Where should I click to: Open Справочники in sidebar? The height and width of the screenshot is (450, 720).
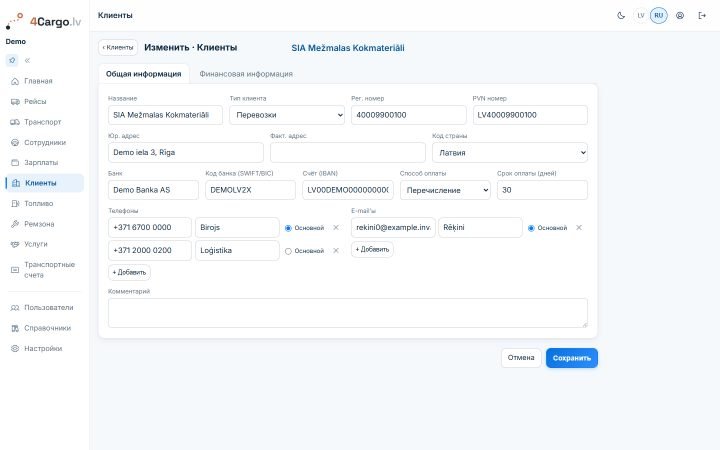tap(45, 328)
